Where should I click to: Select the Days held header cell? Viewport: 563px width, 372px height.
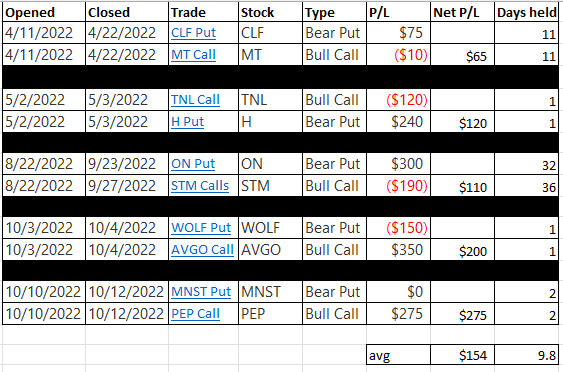pyautogui.click(x=526, y=12)
